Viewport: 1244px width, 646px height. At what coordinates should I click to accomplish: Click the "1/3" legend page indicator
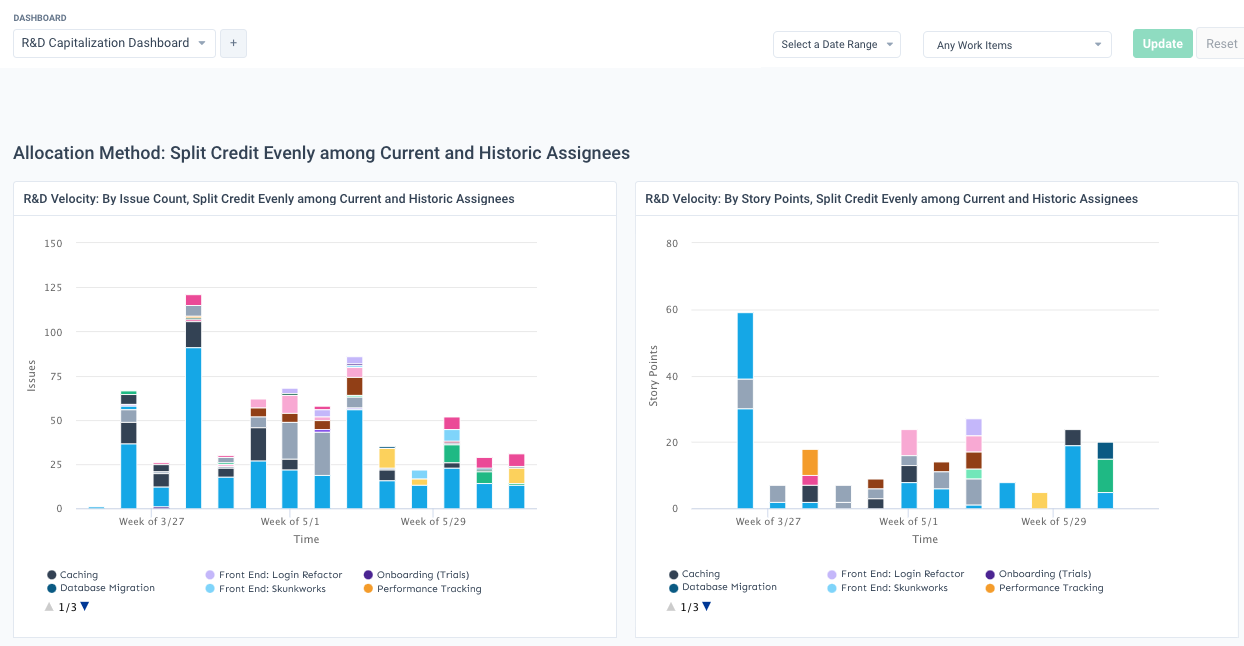click(66, 606)
